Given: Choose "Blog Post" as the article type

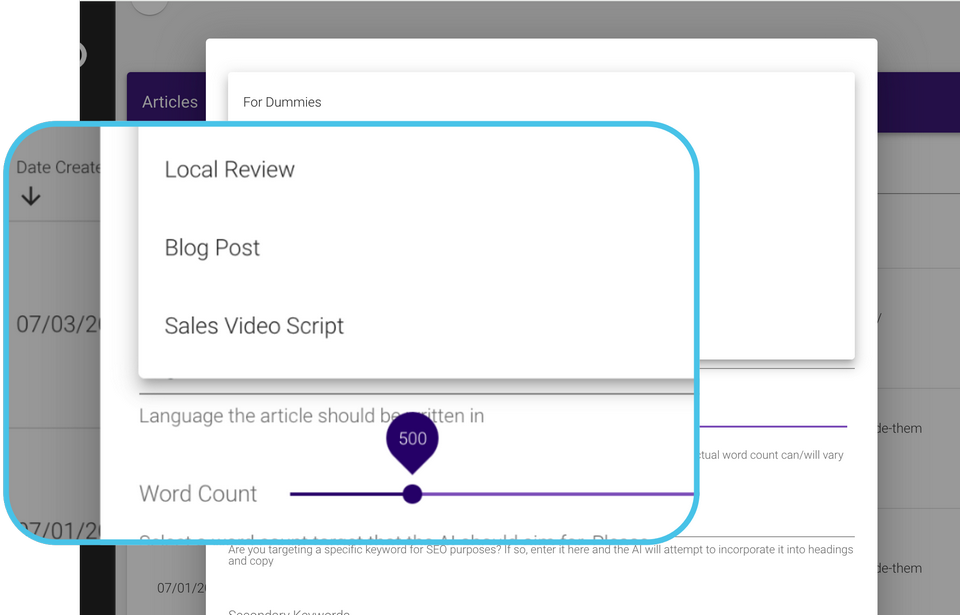Looking at the screenshot, I should 212,247.
